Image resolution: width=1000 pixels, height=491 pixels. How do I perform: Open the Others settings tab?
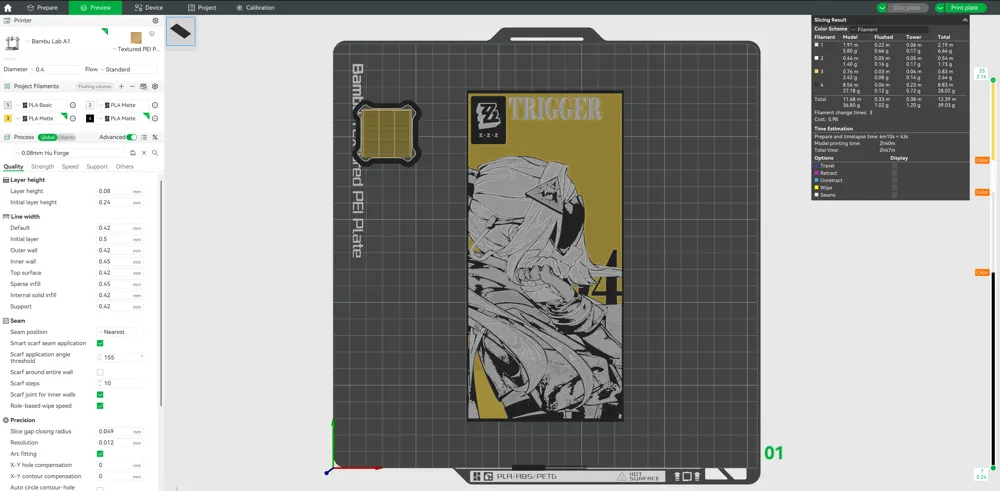[125, 166]
